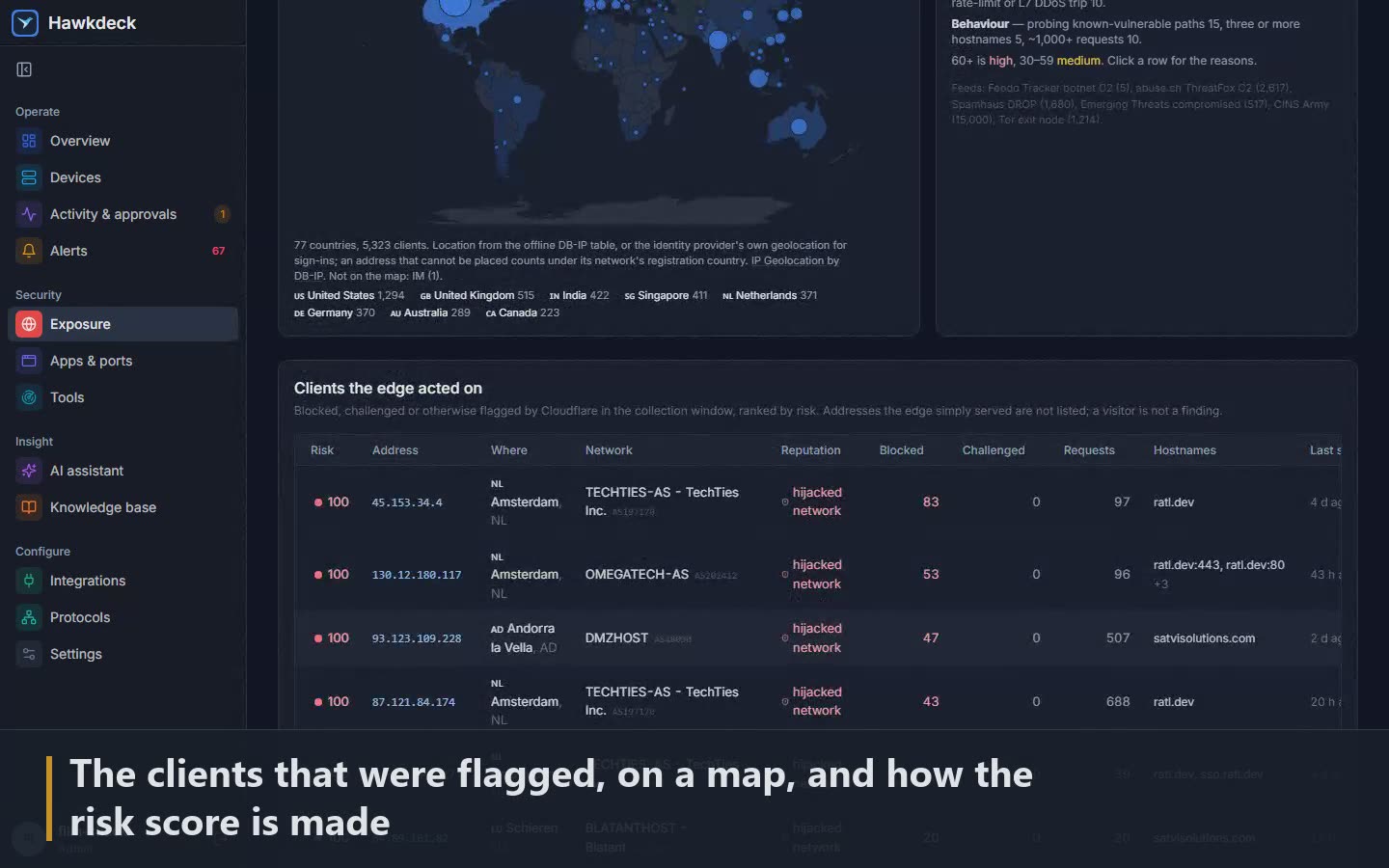Click the Activity & approvals pulse icon
Image resolution: width=1389 pixels, height=868 pixels.
[29, 214]
